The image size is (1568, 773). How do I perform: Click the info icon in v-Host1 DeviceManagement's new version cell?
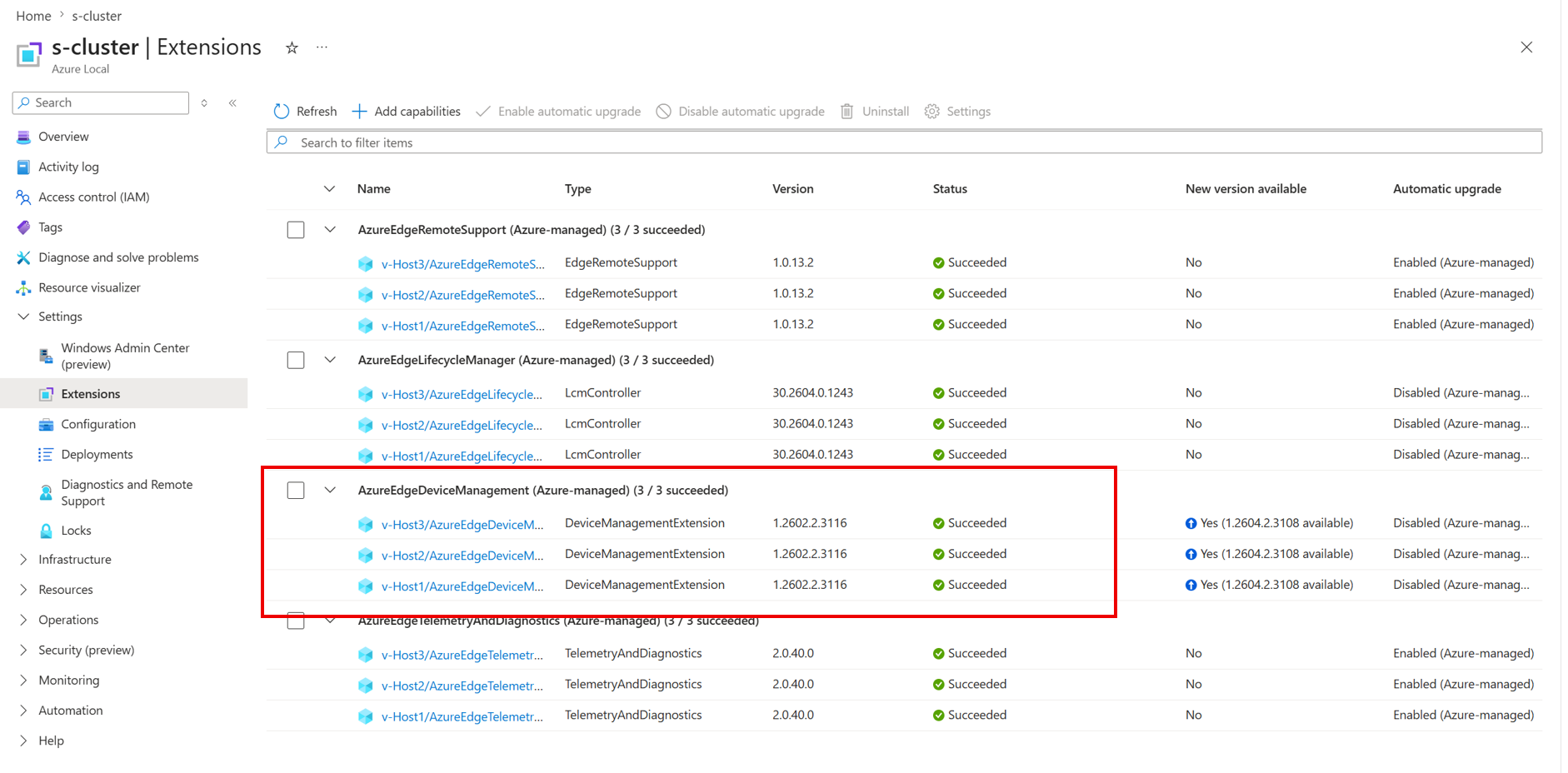point(1191,586)
